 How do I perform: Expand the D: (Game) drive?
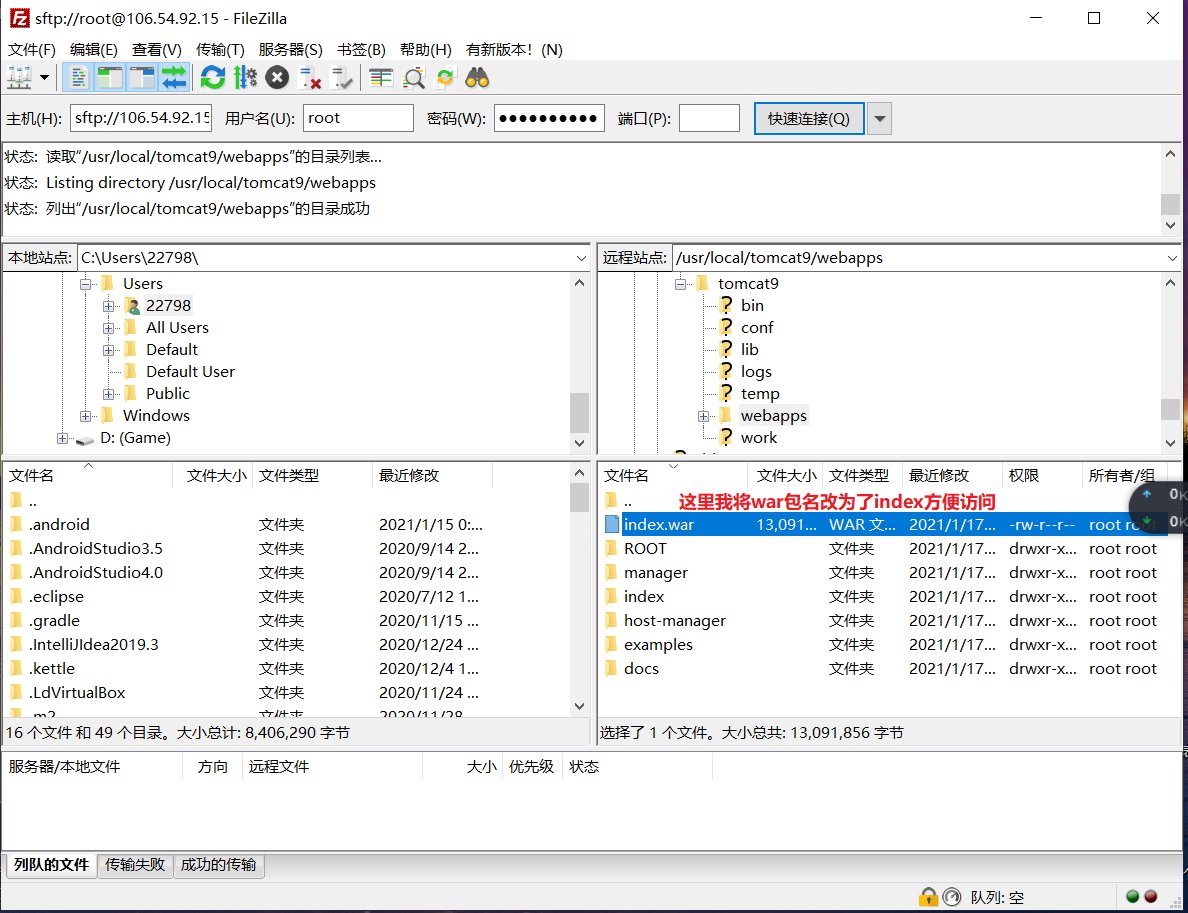pyautogui.click(x=62, y=438)
